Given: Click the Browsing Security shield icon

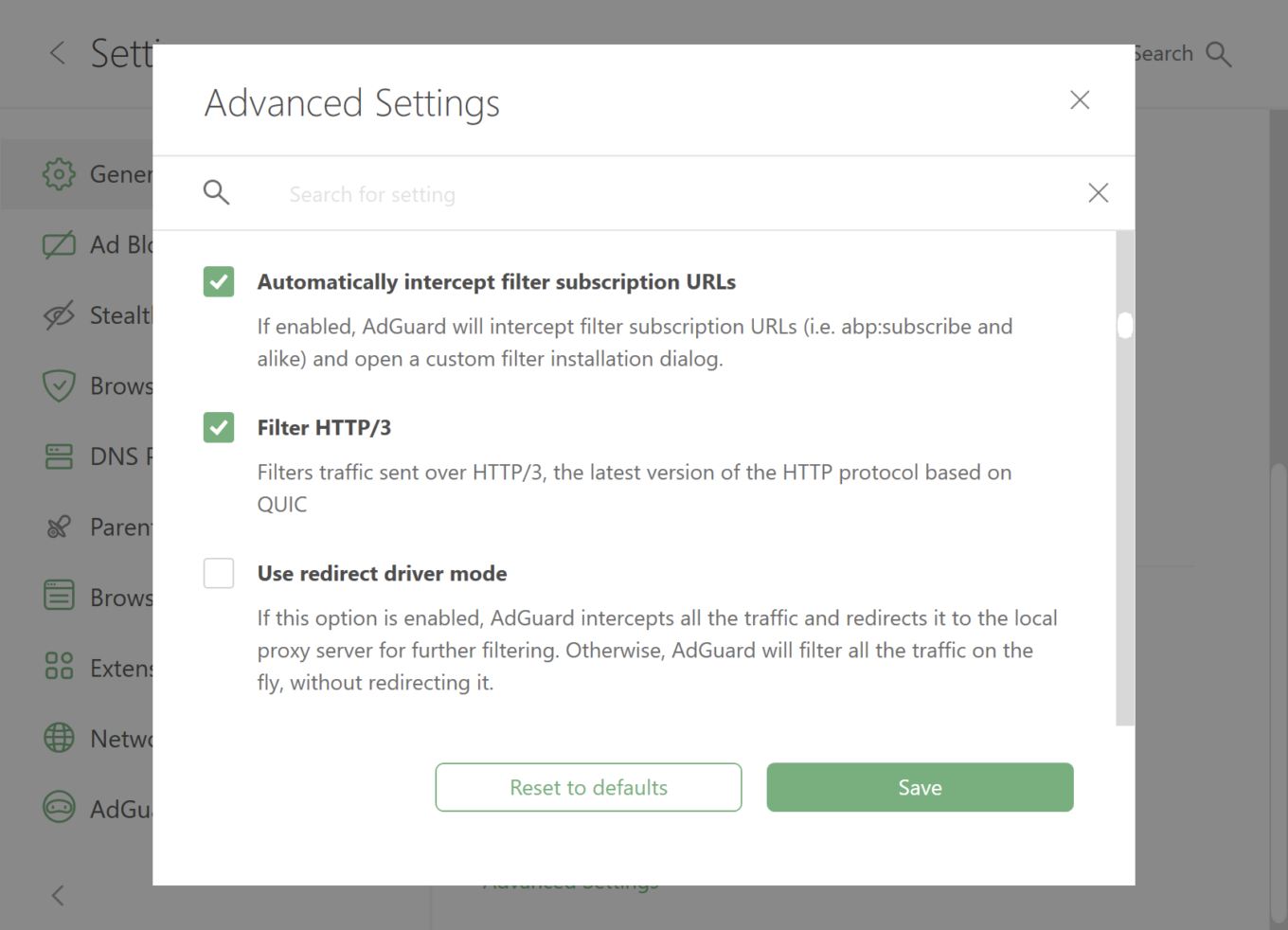Looking at the screenshot, I should [x=58, y=385].
